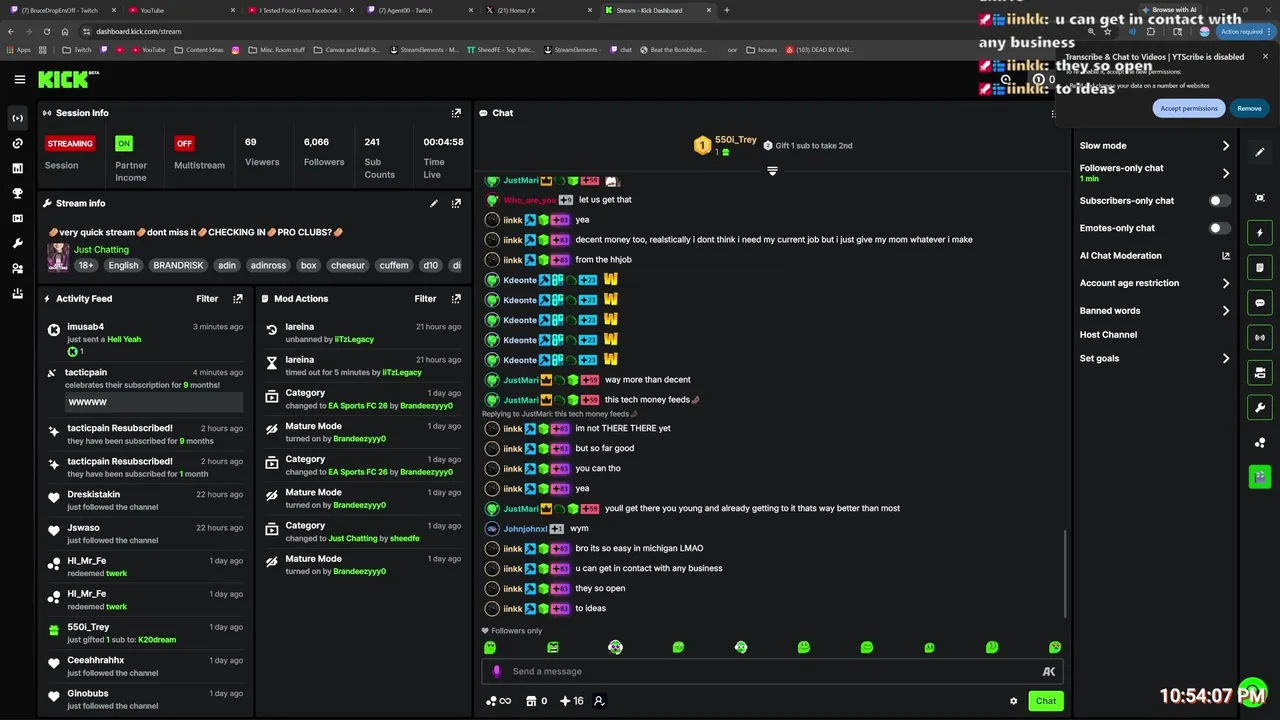
Task: Toggle Multistream OFF badge
Action: point(184,143)
